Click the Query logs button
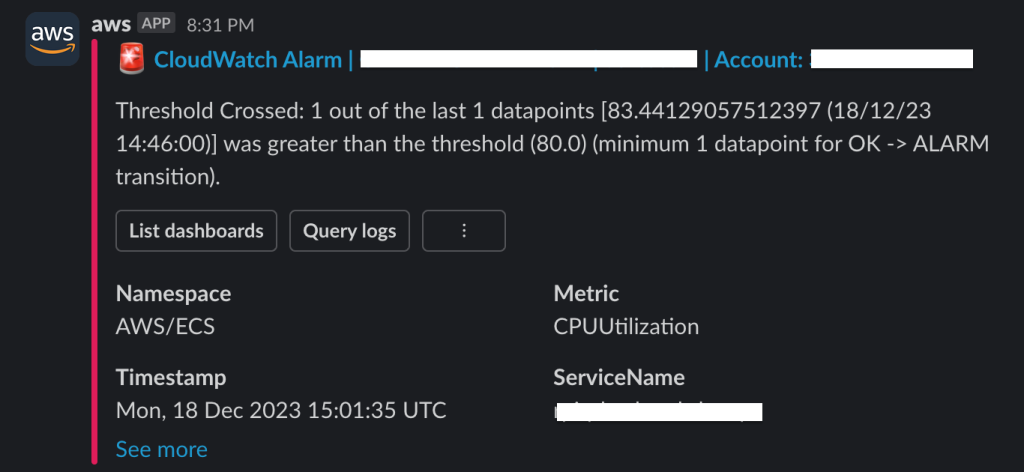Screen dimensions: 1024x472 point(349,230)
